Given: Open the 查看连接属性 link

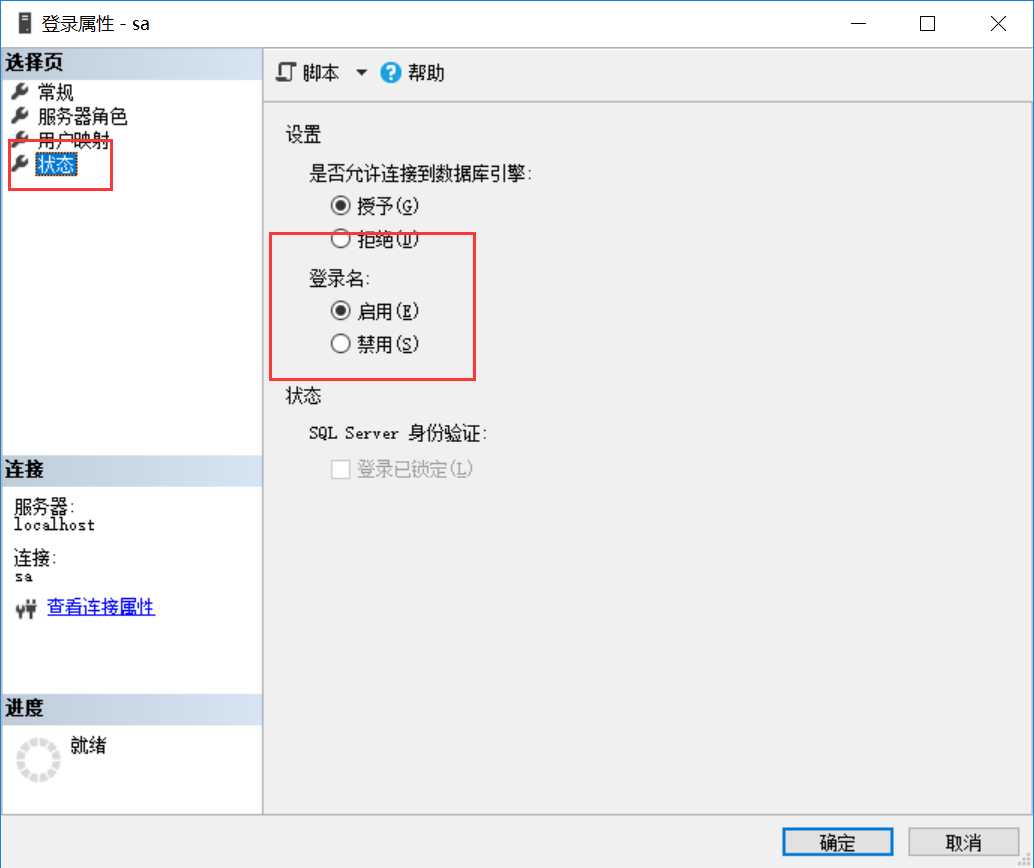Looking at the screenshot, I should point(101,607).
